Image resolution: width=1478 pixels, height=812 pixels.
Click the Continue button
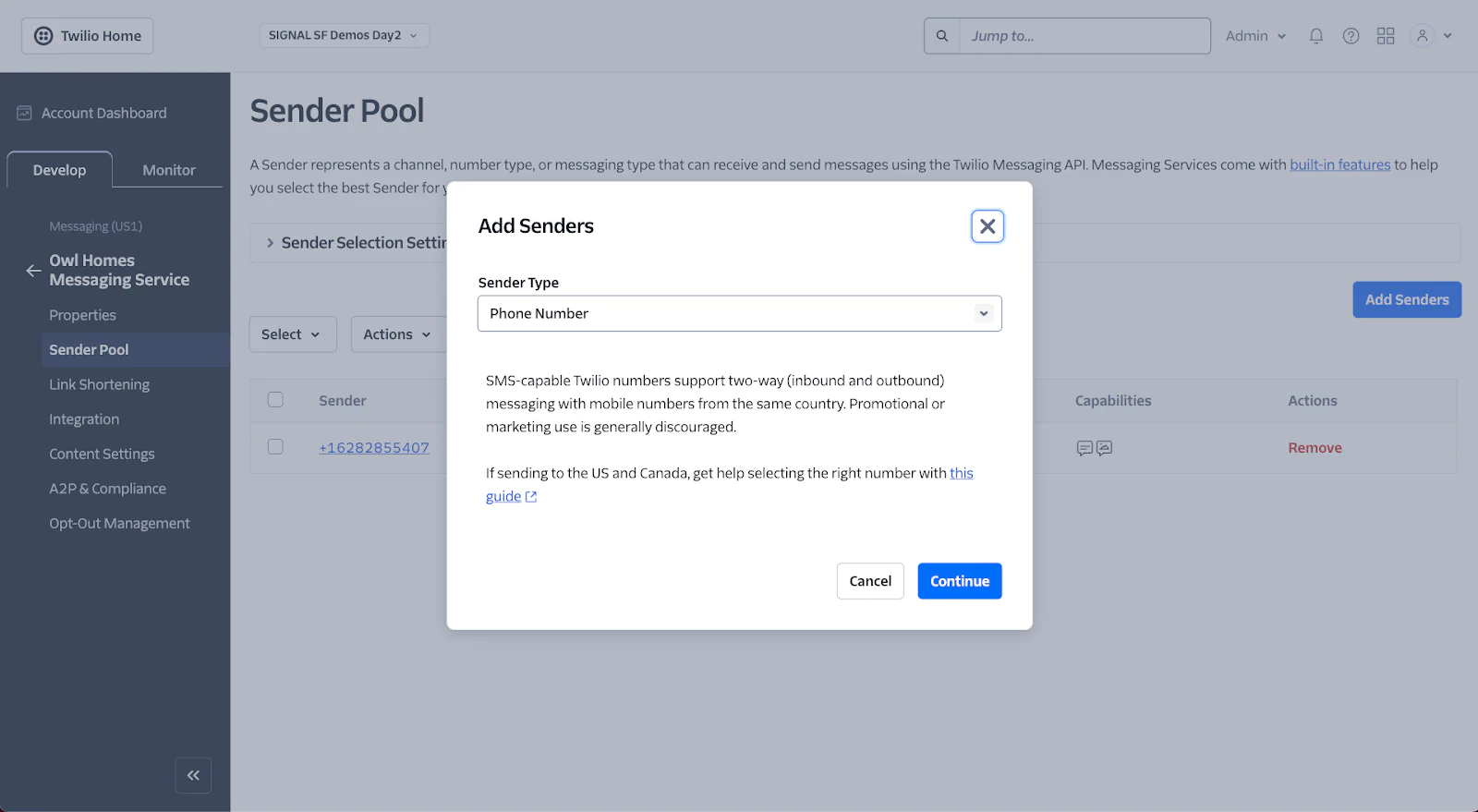959,581
